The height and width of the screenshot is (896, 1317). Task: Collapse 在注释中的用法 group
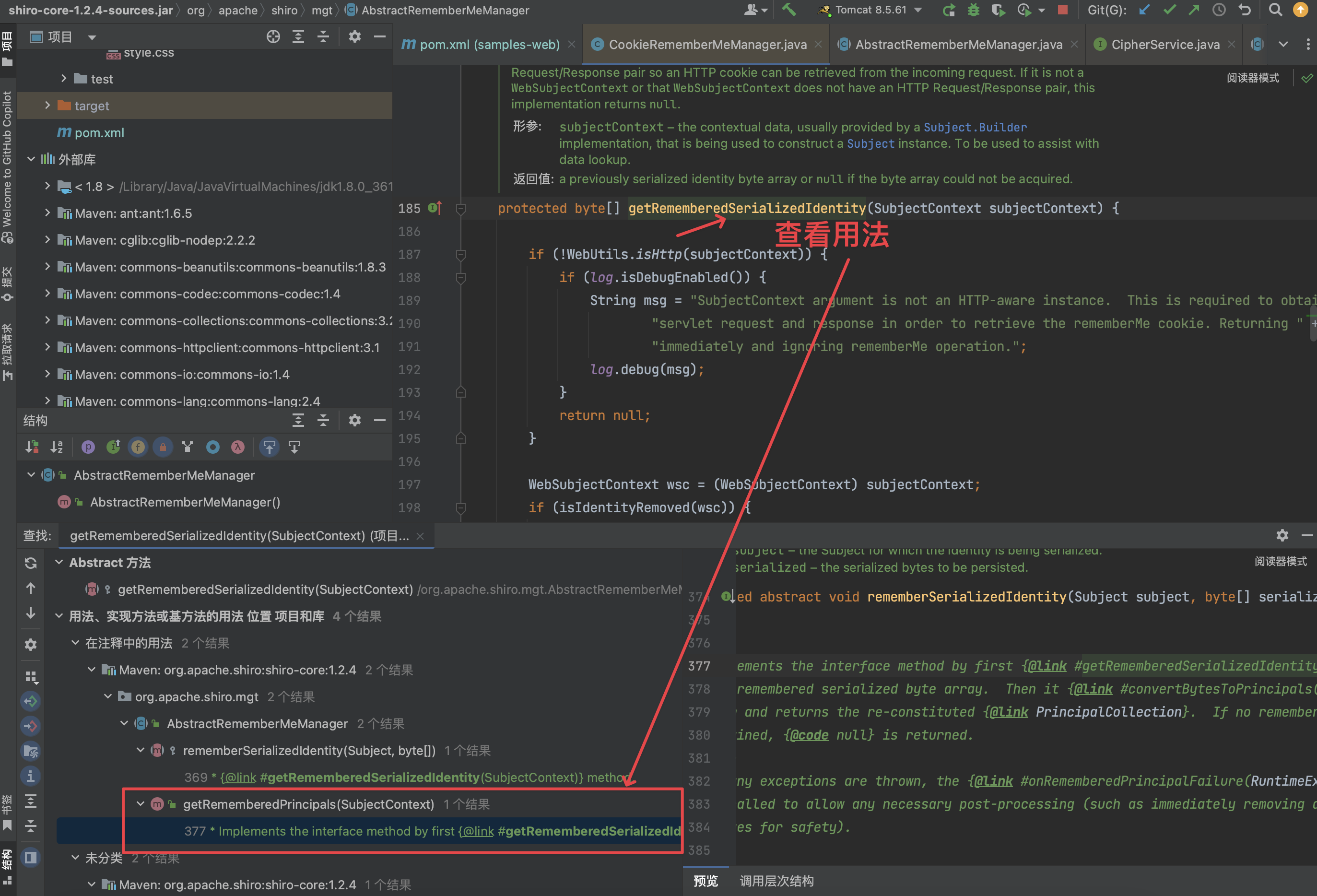click(75, 643)
